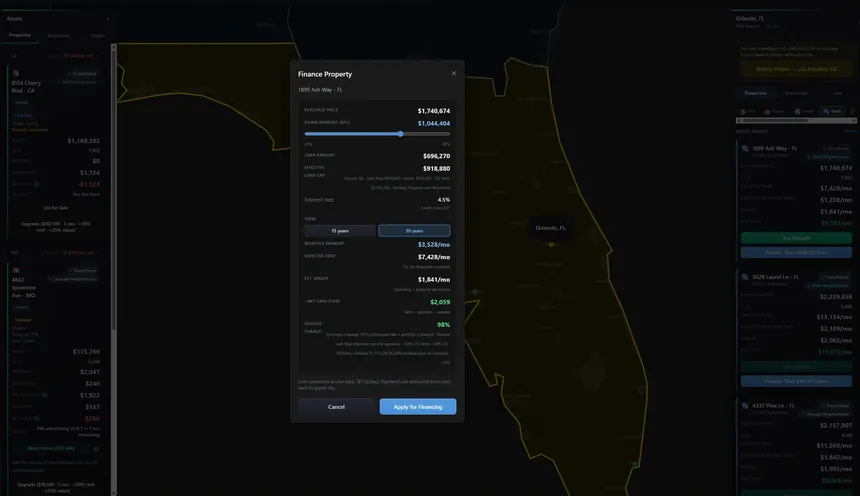This screenshot has width=860, height=496.
Task: Open the Businesses tab in Assets panel
Action: (x=59, y=36)
